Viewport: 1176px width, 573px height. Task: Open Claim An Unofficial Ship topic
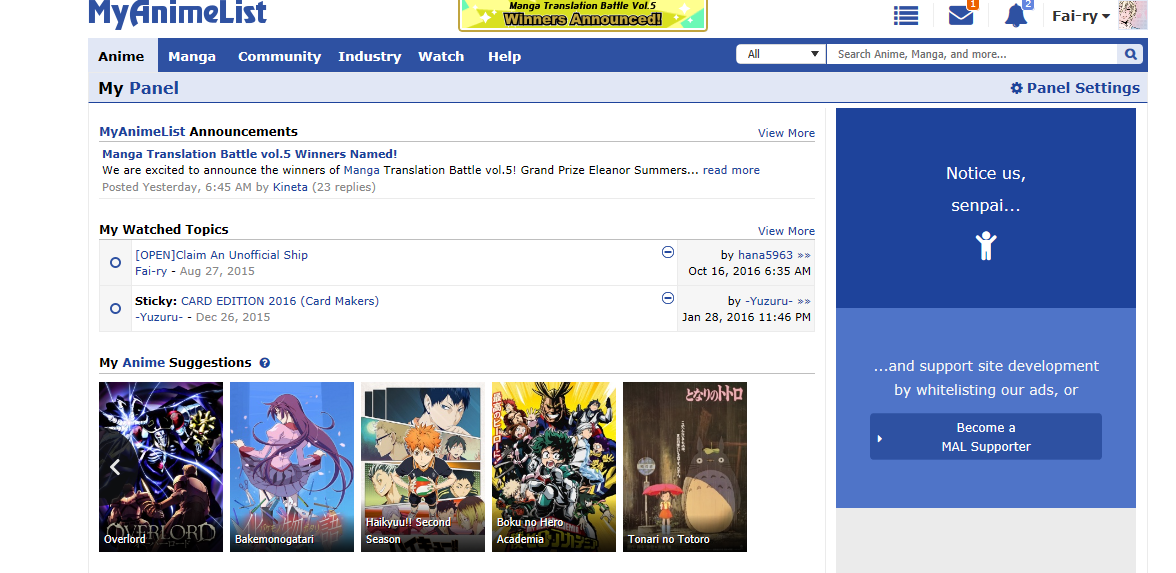221,255
